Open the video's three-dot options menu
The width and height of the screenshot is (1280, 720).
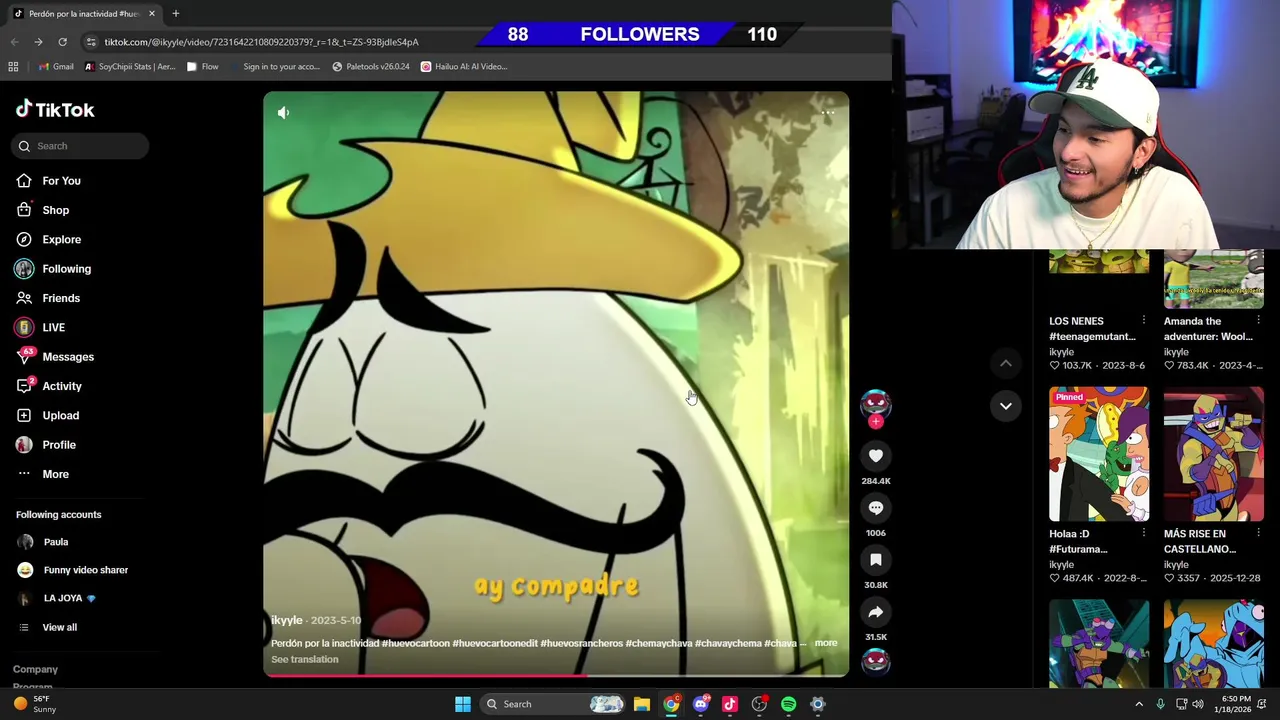pos(828,113)
